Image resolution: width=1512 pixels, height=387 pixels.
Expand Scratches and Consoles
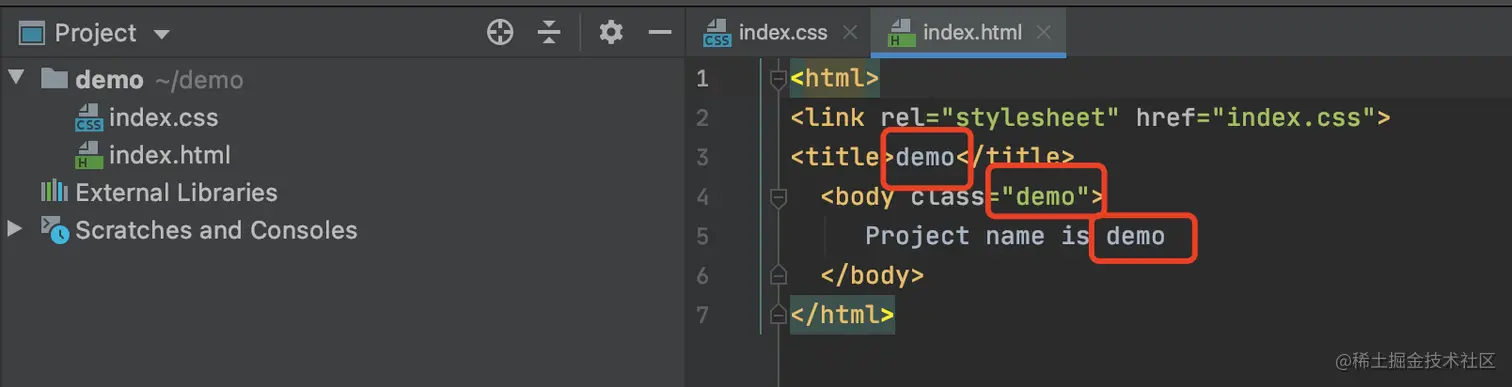(15, 229)
